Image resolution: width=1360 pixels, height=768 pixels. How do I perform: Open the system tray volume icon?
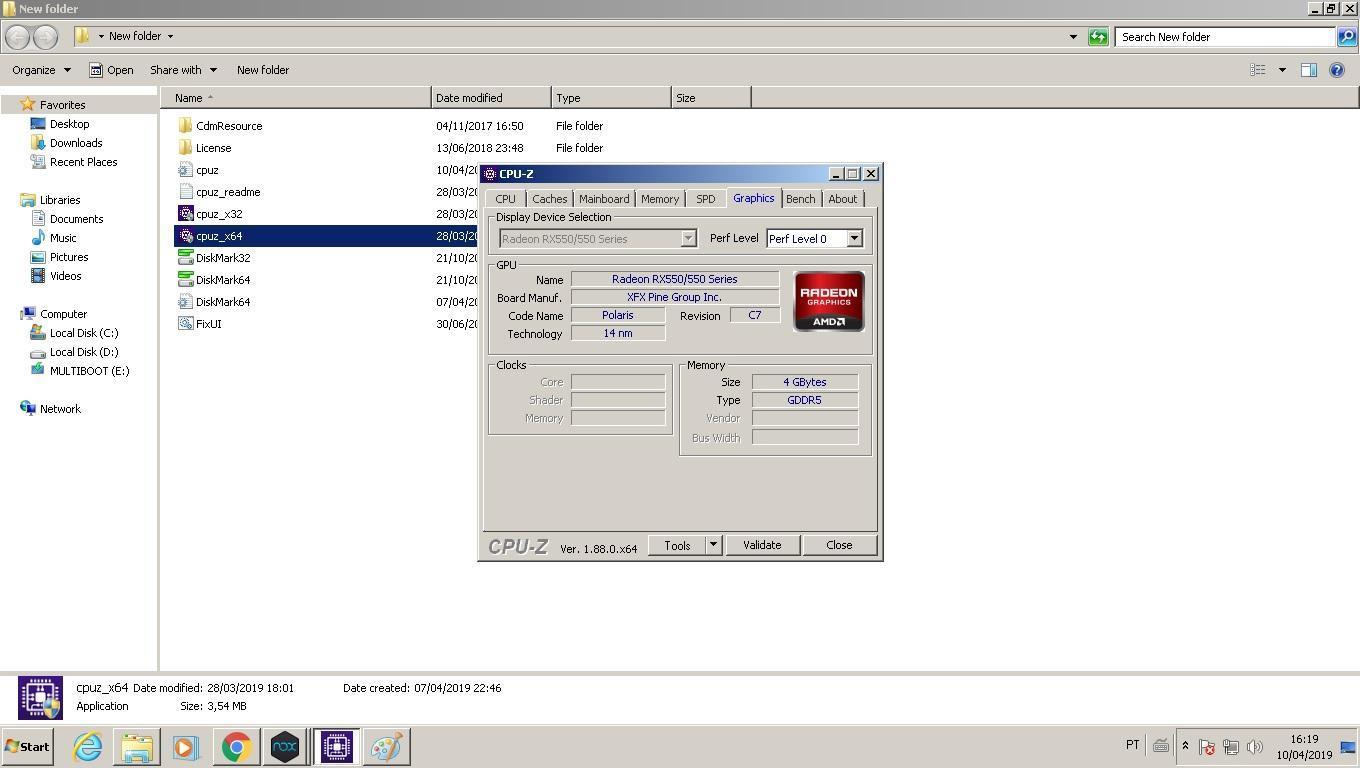(1255, 747)
